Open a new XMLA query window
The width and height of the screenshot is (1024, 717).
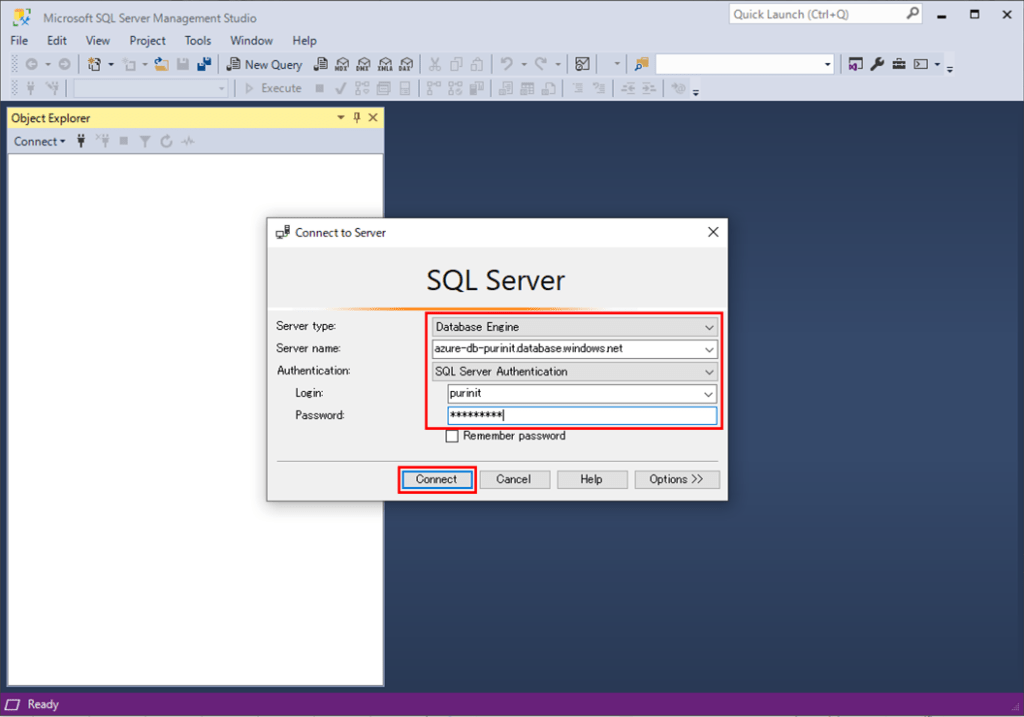(x=385, y=64)
